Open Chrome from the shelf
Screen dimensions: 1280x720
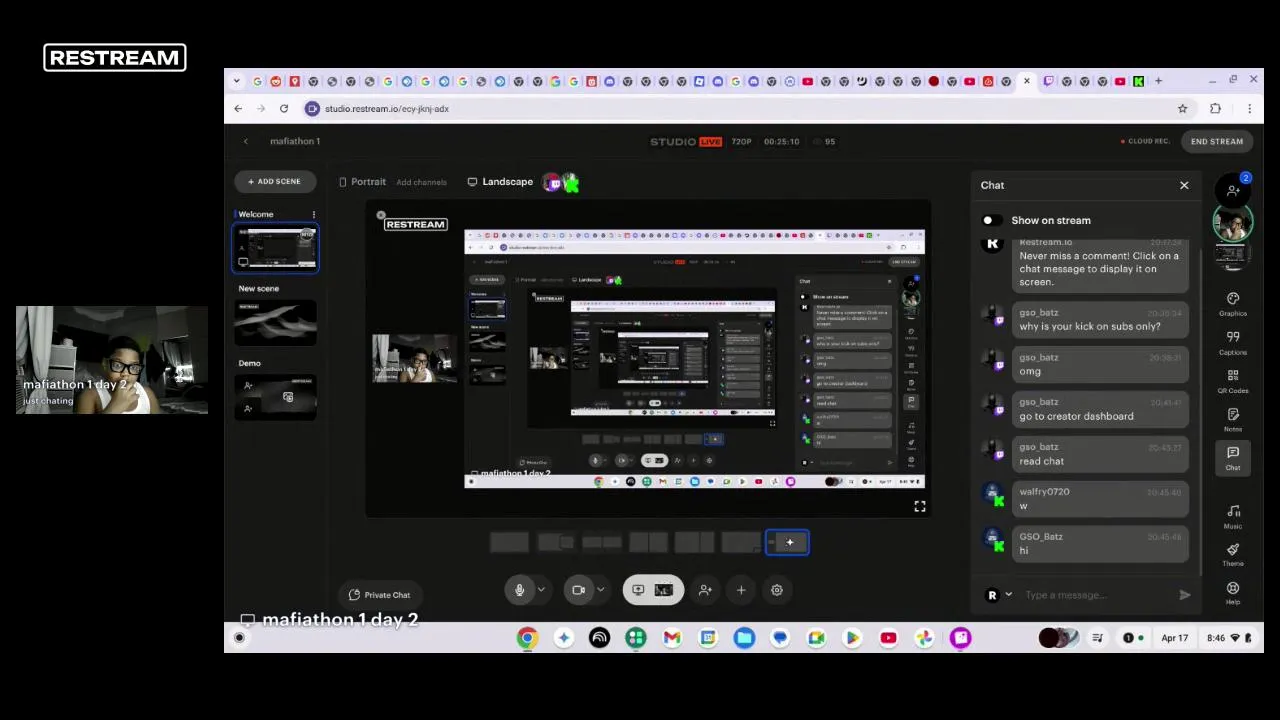tap(527, 638)
